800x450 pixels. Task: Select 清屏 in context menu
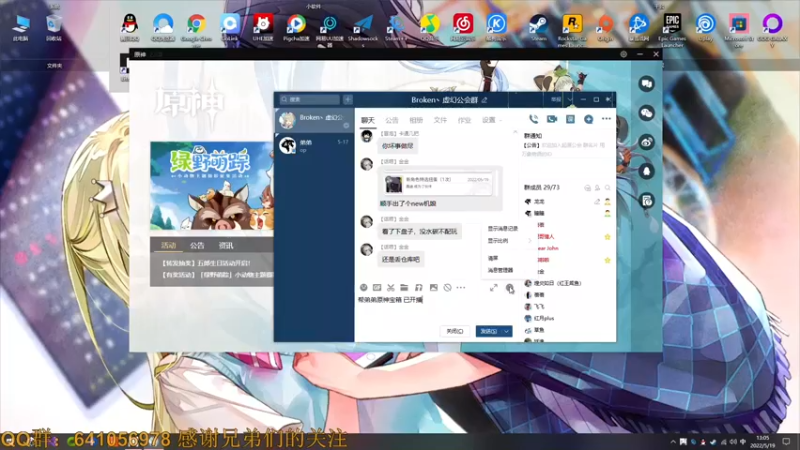click(493, 258)
